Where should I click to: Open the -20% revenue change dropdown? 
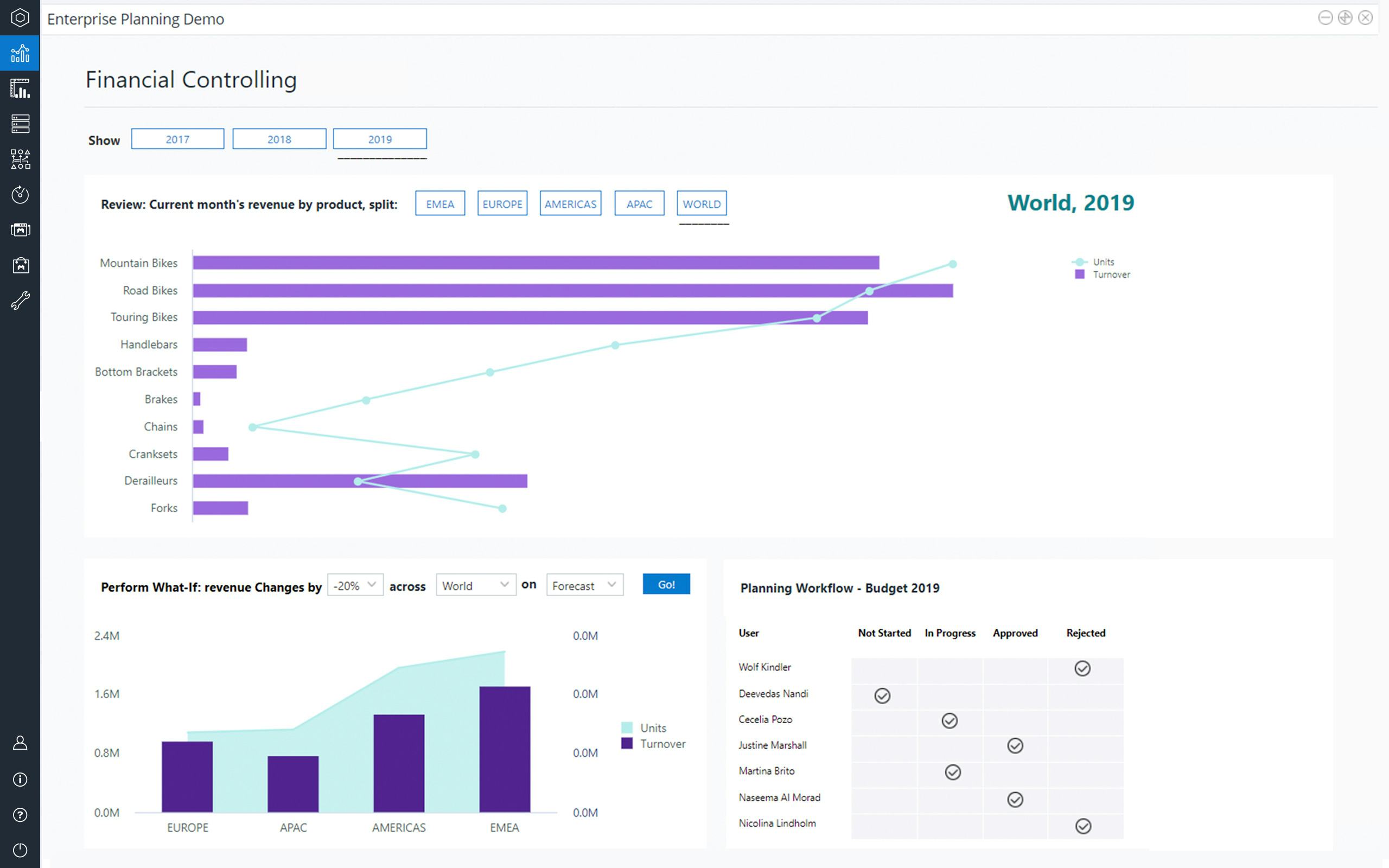tap(355, 585)
